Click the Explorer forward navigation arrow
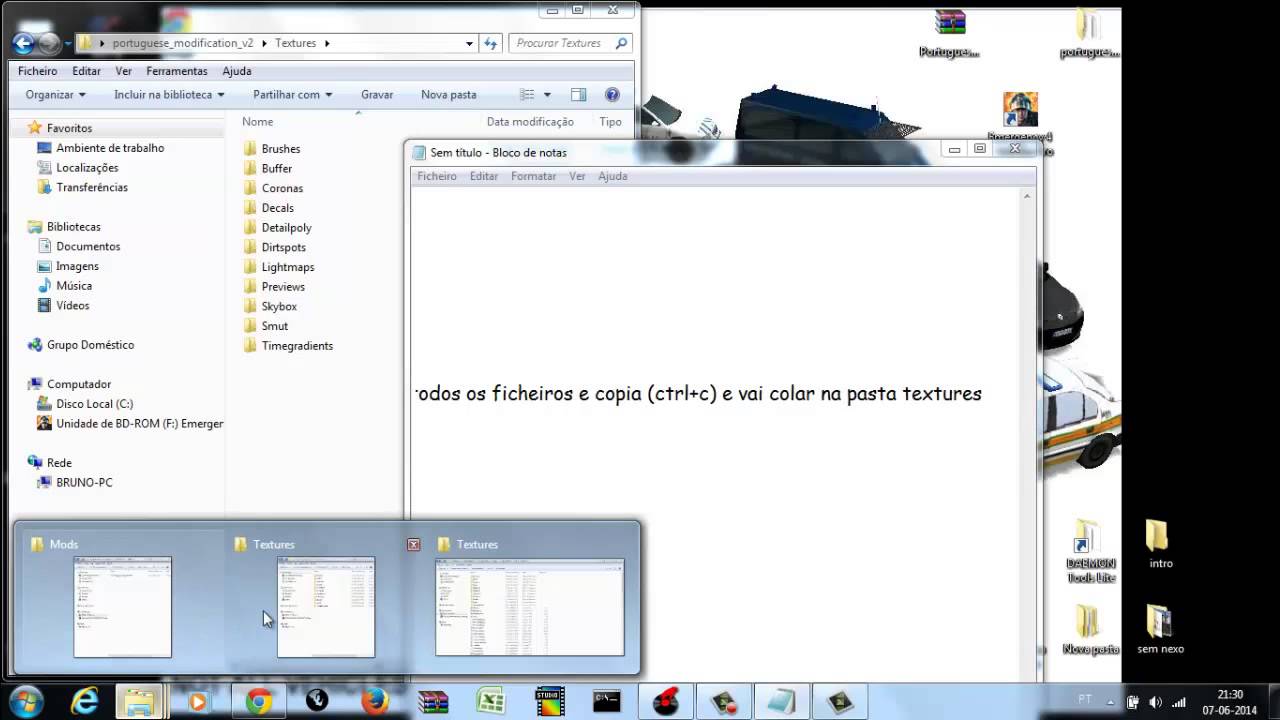 point(49,43)
